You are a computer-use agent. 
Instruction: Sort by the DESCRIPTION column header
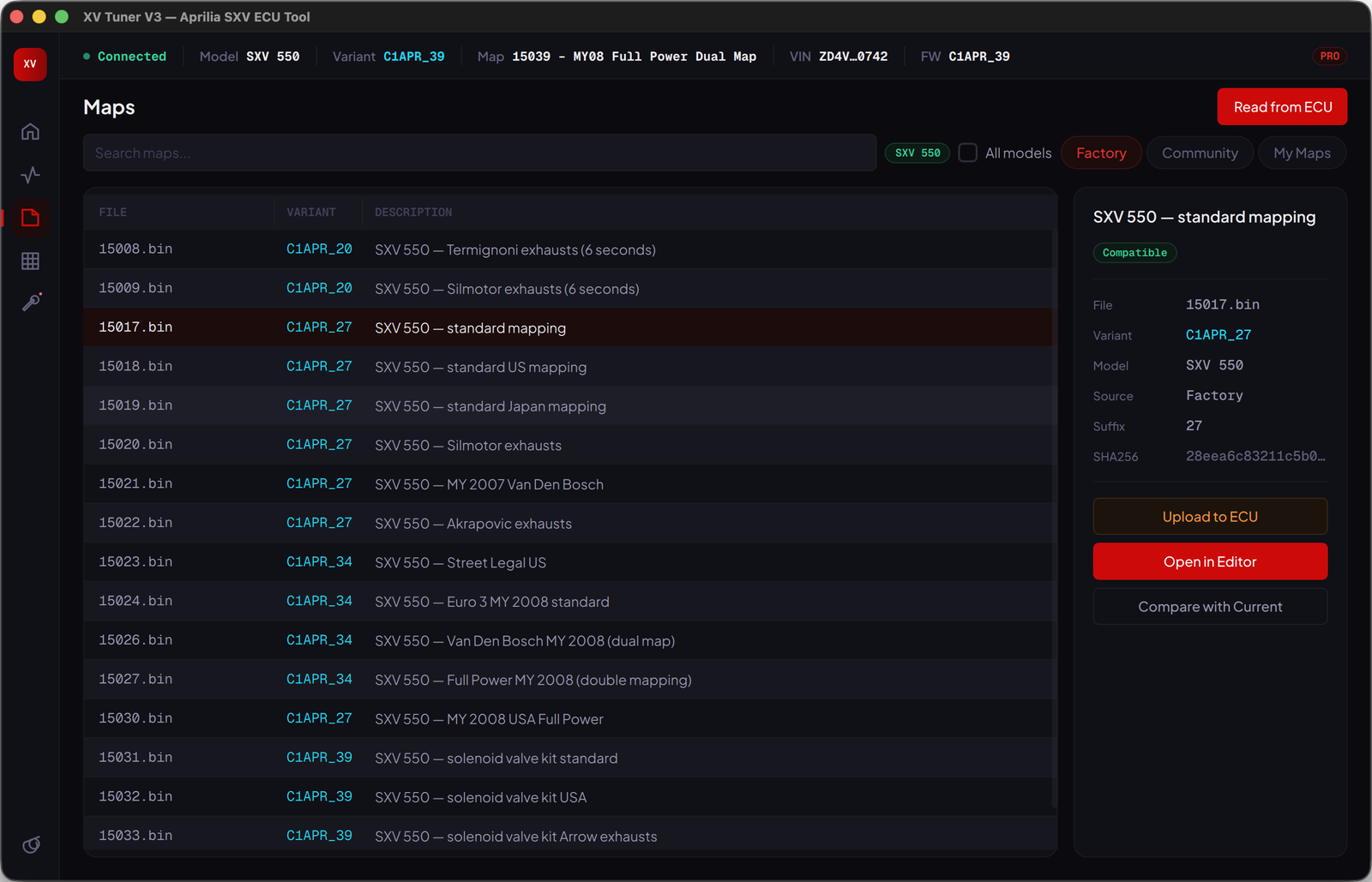413,212
